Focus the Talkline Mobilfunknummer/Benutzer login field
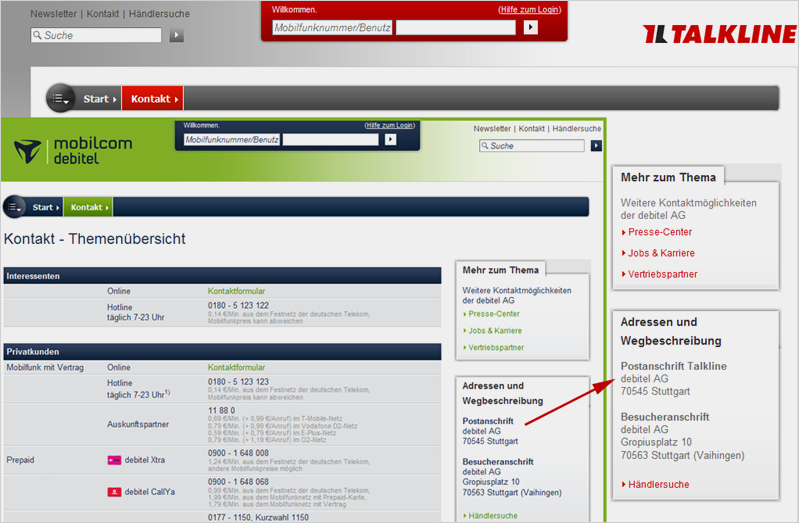The width and height of the screenshot is (799, 523). click(x=331, y=28)
